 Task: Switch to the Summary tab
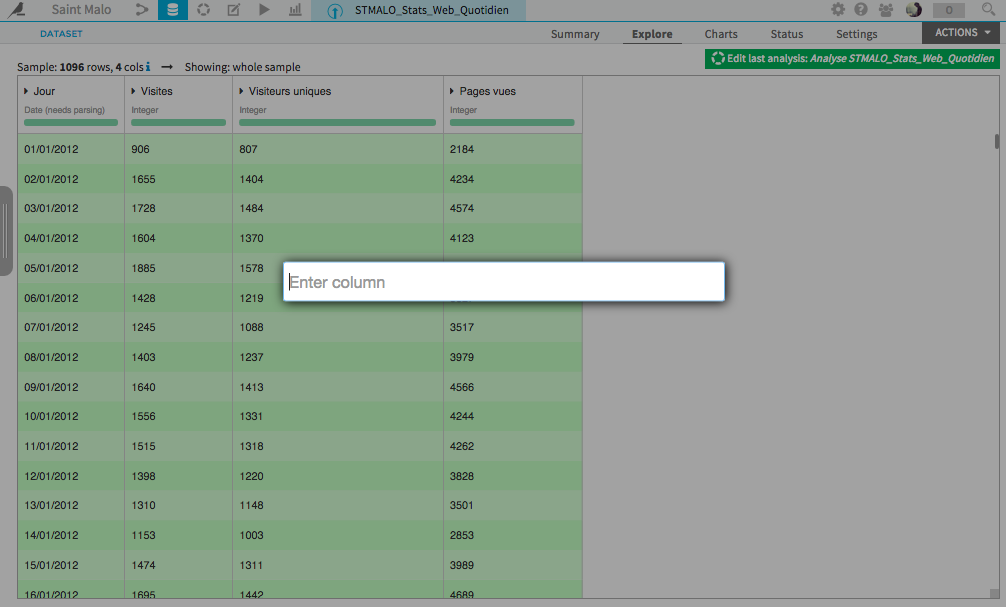(x=575, y=34)
